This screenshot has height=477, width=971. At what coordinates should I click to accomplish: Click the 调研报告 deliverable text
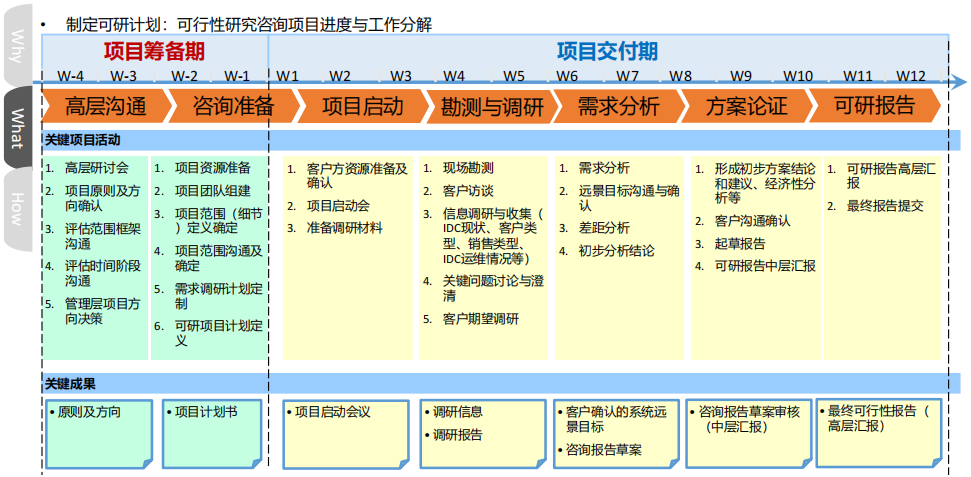point(457,435)
